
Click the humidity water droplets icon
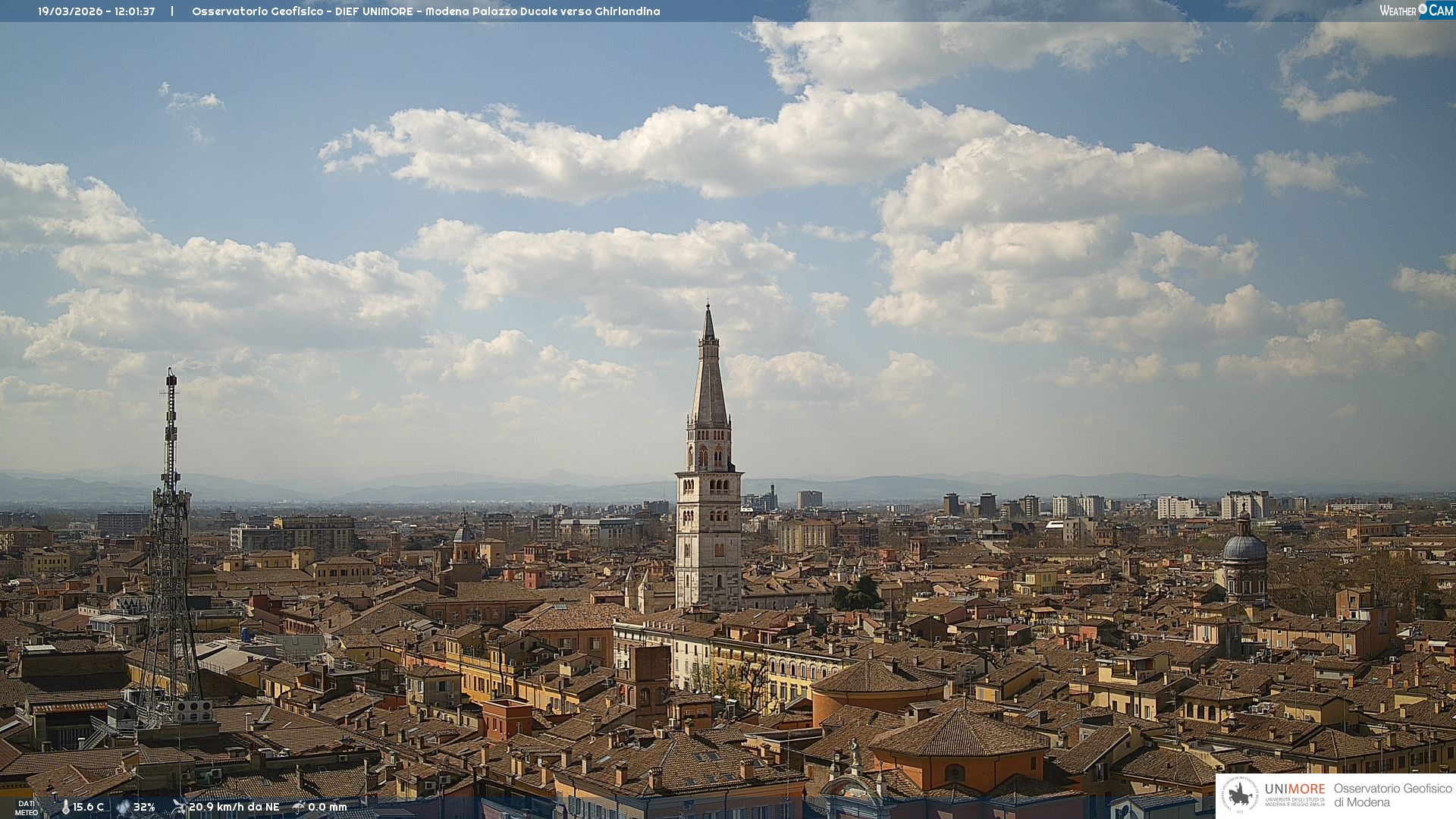[123, 808]
